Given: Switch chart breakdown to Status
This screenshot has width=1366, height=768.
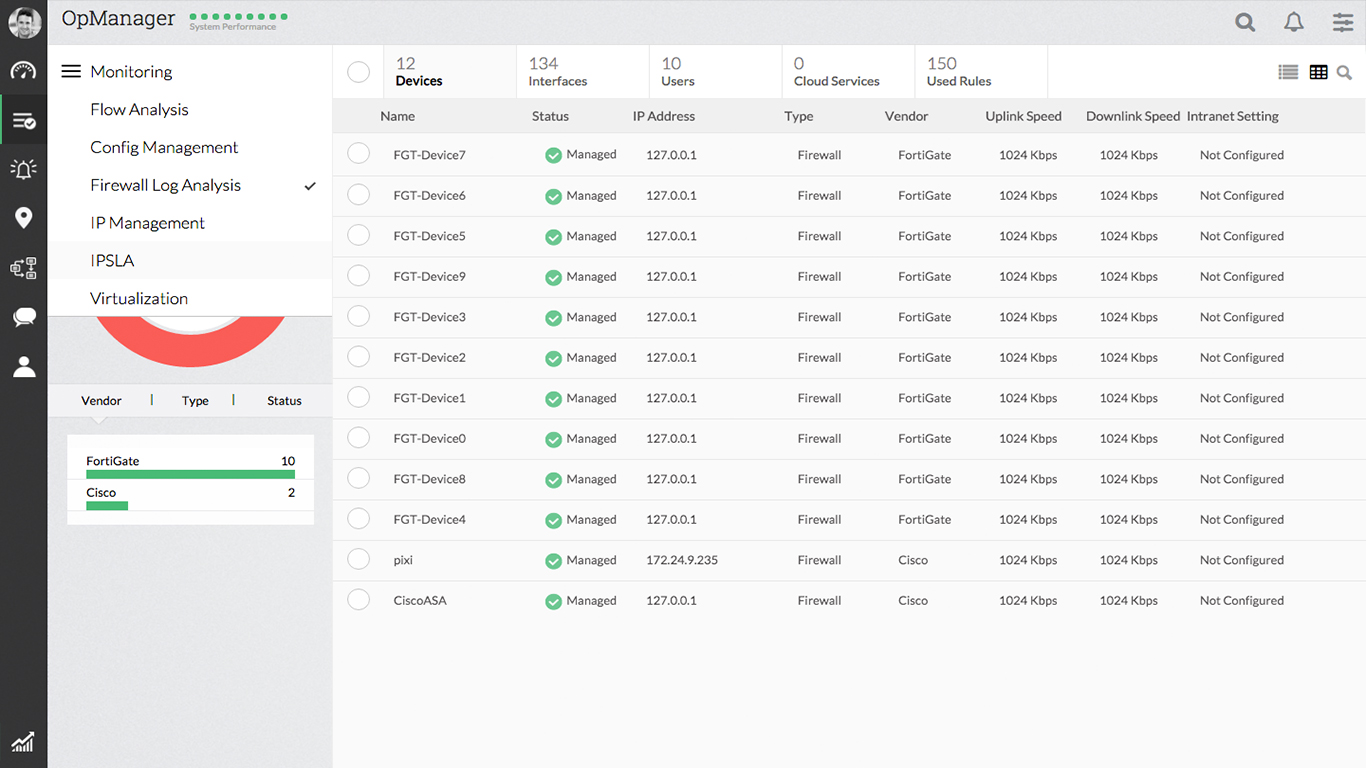Looking at the screenshot, I should pos(284,401).
